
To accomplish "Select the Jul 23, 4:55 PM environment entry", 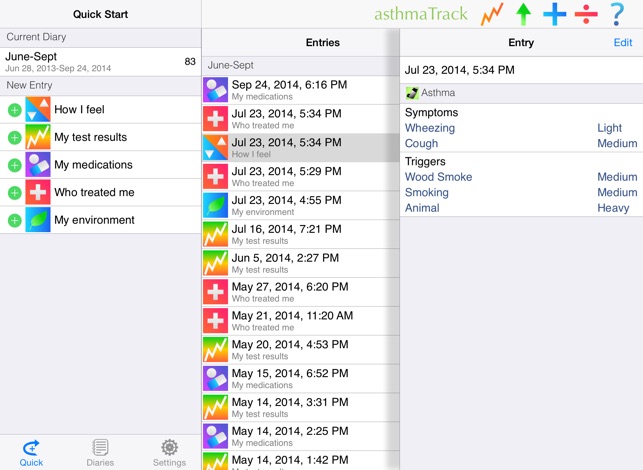I will point(300,205).
